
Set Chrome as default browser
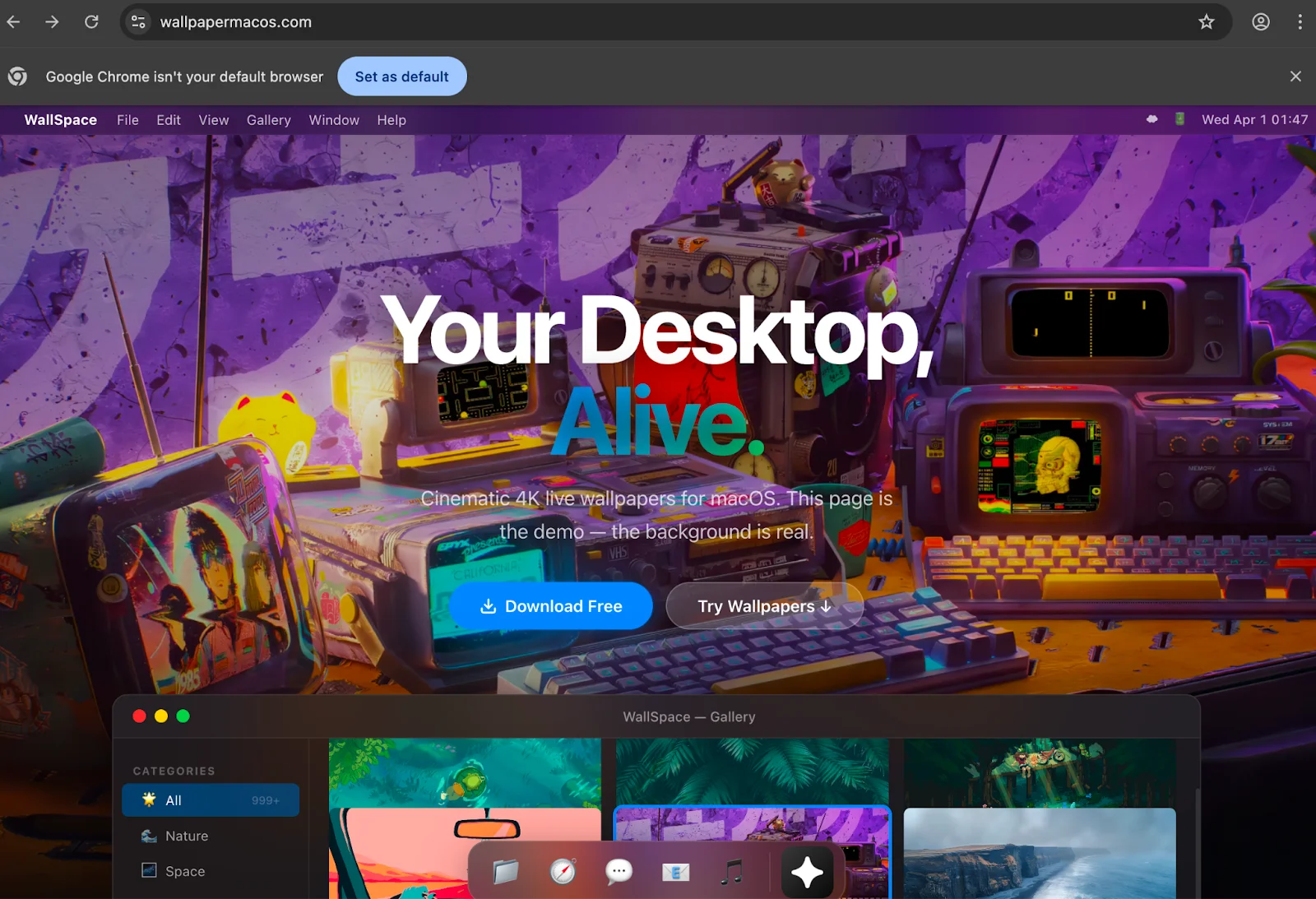(x=401, y=76)
